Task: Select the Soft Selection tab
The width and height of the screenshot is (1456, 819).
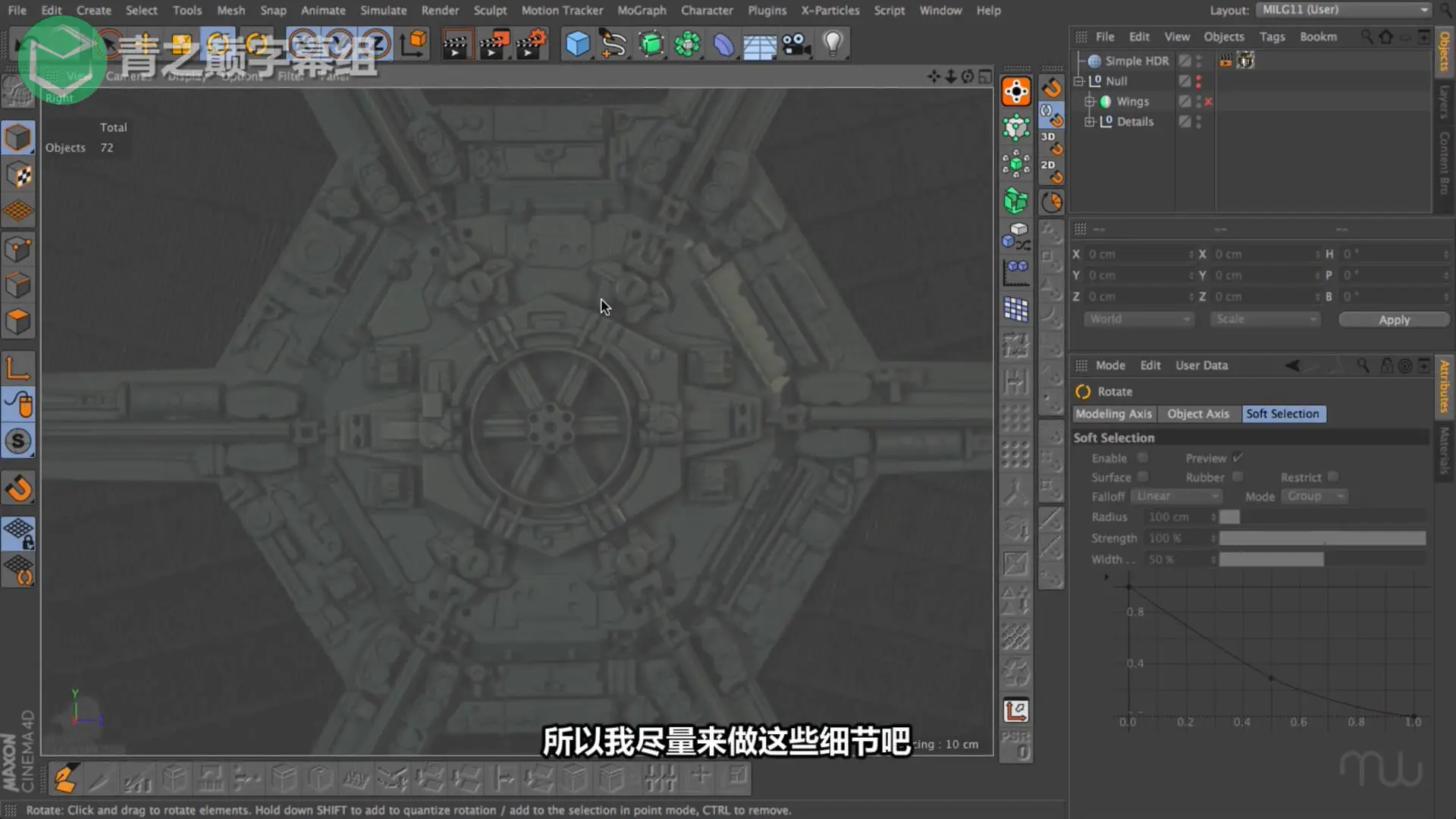Action: [1283, 414]
